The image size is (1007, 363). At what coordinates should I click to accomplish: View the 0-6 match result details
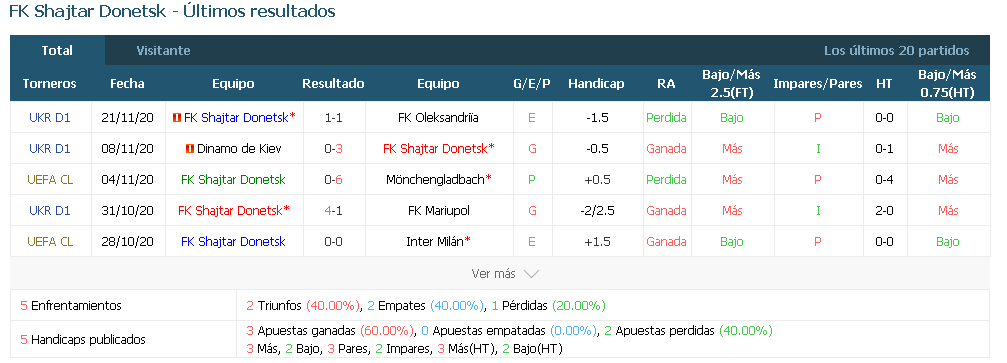[333, 179]
